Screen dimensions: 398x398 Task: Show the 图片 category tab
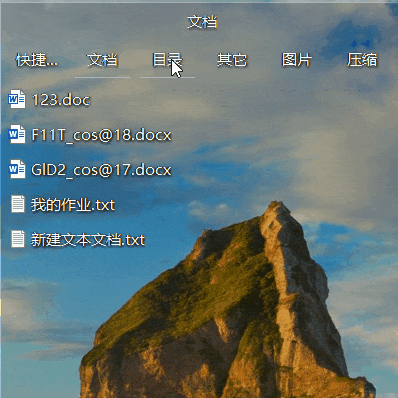coord(297,60)
